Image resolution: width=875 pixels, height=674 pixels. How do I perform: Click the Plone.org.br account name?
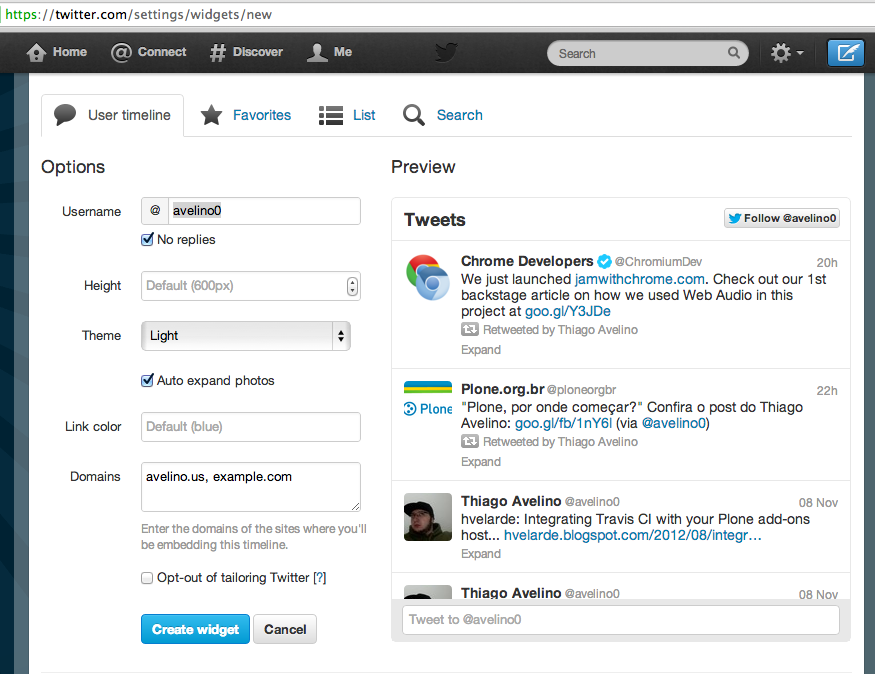point(502,389)
